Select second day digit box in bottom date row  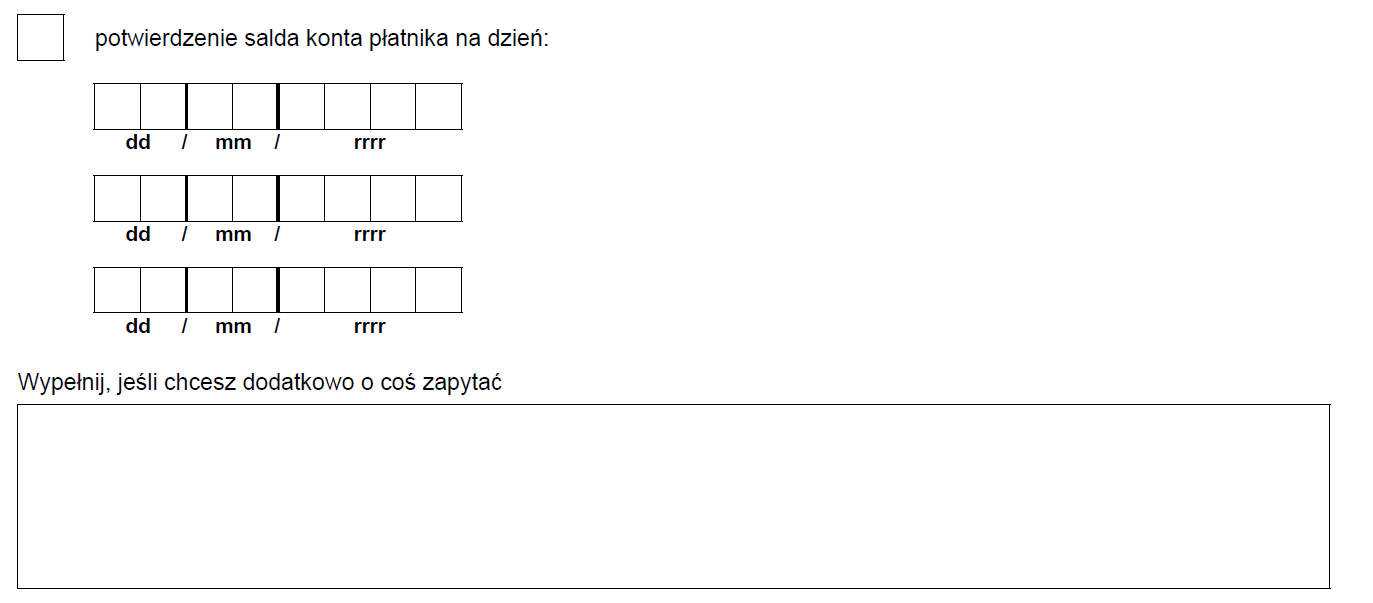click(x=163, y=290)
